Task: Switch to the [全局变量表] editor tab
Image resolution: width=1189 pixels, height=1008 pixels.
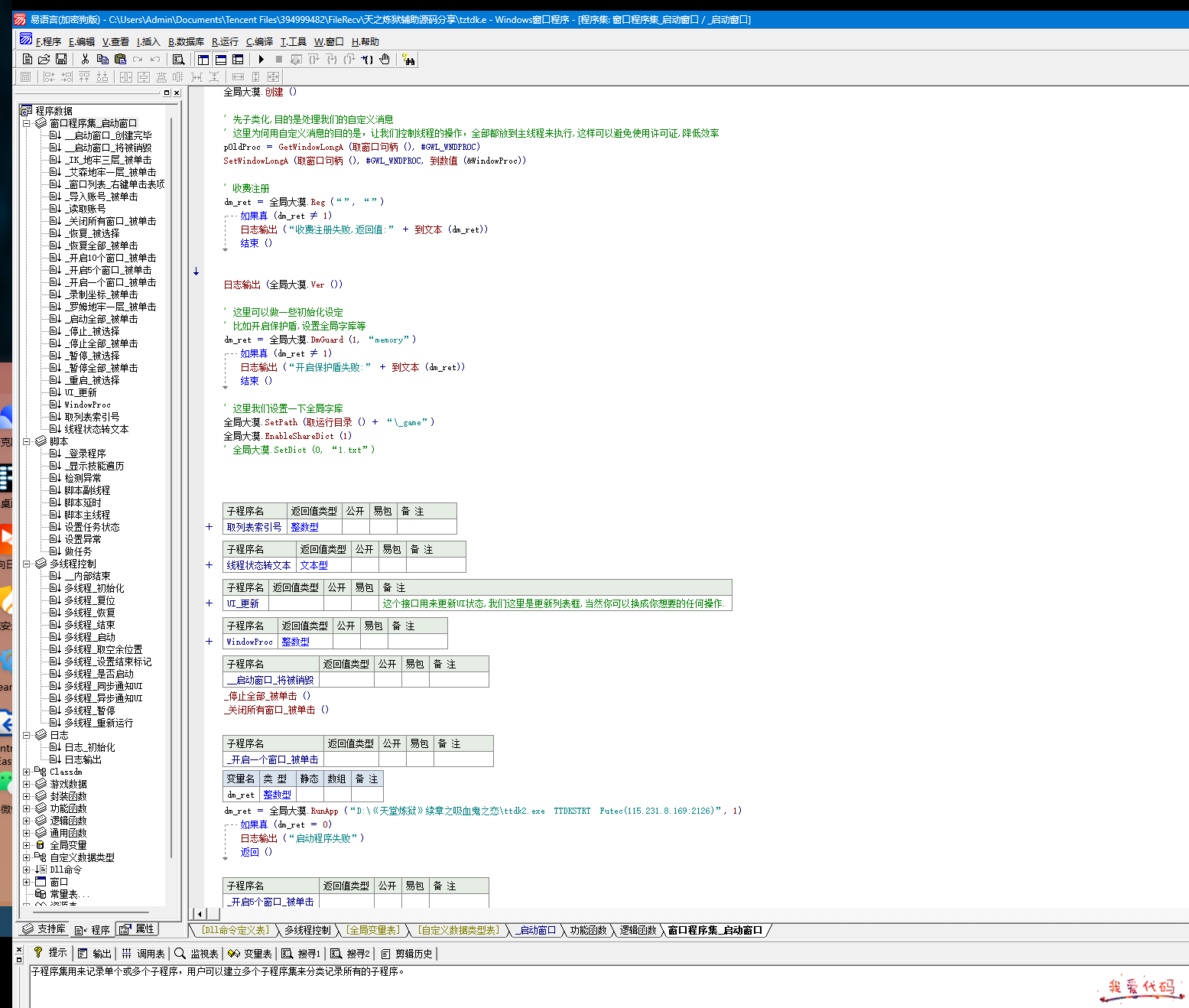Action: pos(372,930)
